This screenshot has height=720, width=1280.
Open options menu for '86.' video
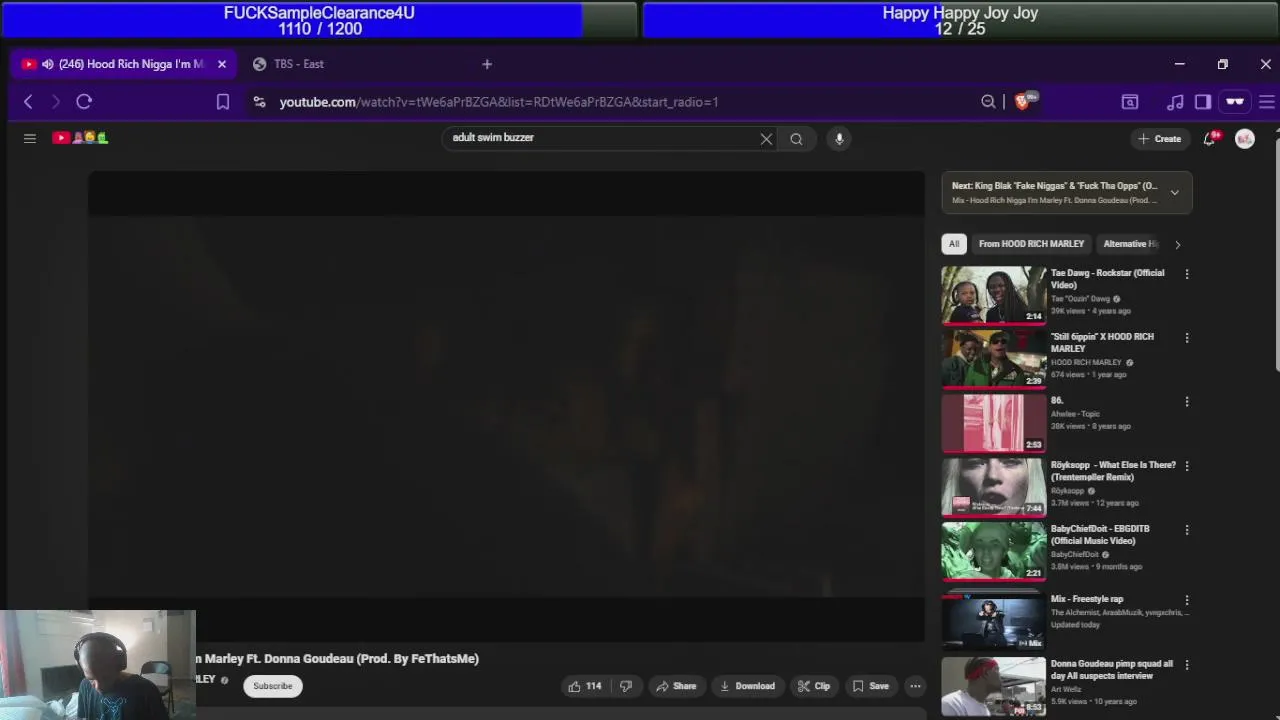tap(1187, 402)
